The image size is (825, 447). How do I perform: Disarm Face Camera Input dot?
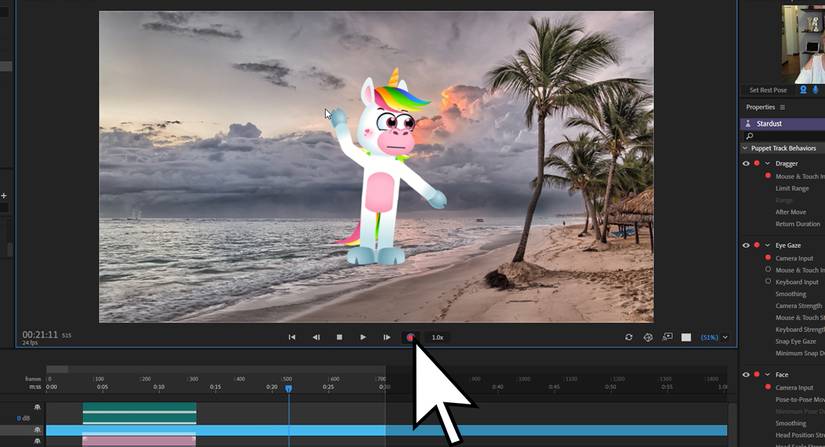pos(768,387)
